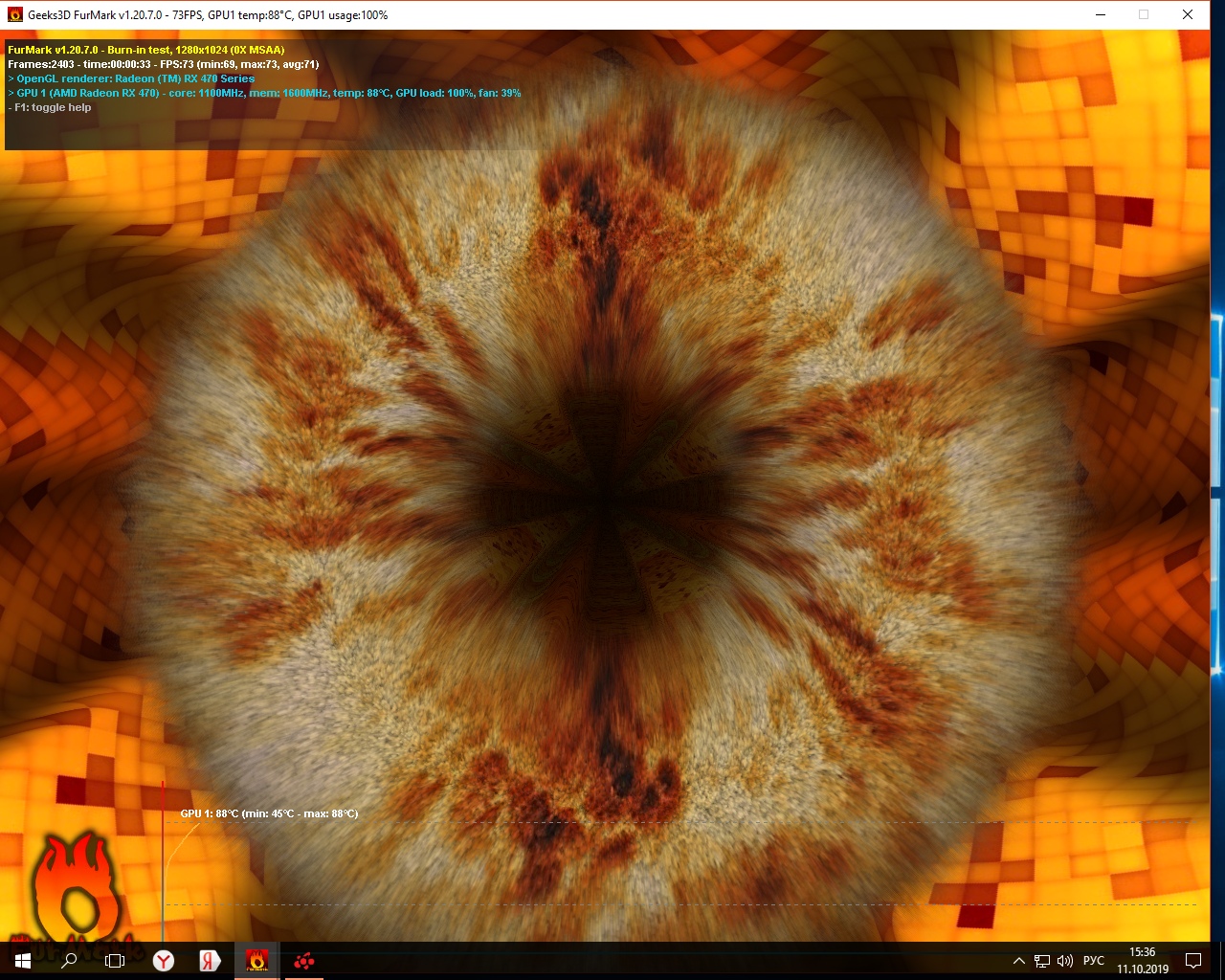The height and width of the screenshot is (980, 1225).
Task: Open the clock and calendar flyout
Action: (1143, 961)
